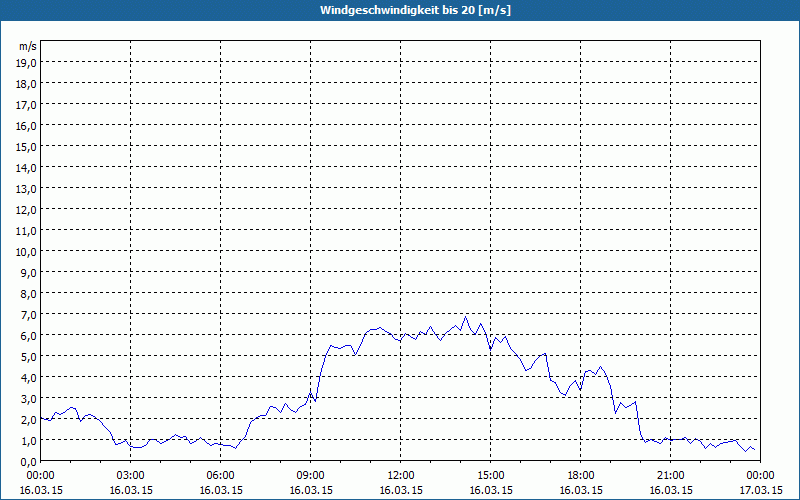Image resolution: width=800 pixels, height=500 pixels.
Task: Click the 9,0 y-axis label
Action: point(28,273)
